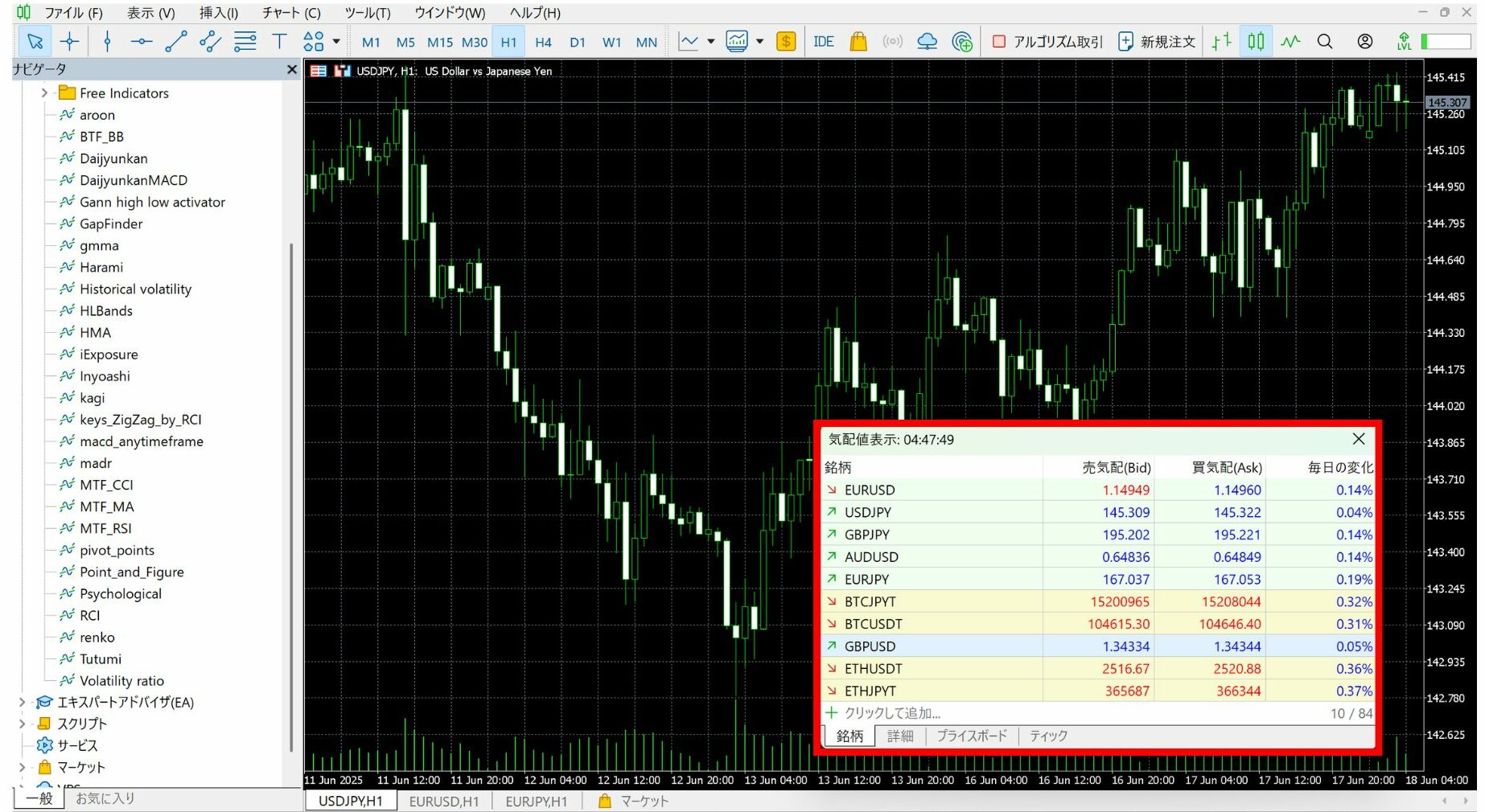Image resolution: width=1485 pixels, height=812 pixels.
Task: Open the shapes tool dropdown arrow
Action: pyautogui.click(x=336, y=42)
